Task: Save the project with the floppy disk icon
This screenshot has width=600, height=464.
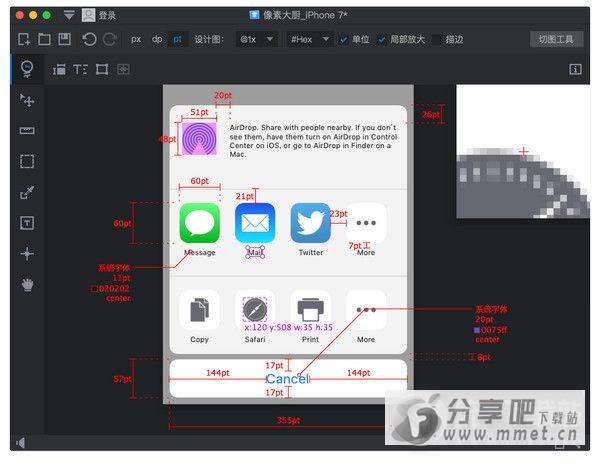Action: point(64,39)
